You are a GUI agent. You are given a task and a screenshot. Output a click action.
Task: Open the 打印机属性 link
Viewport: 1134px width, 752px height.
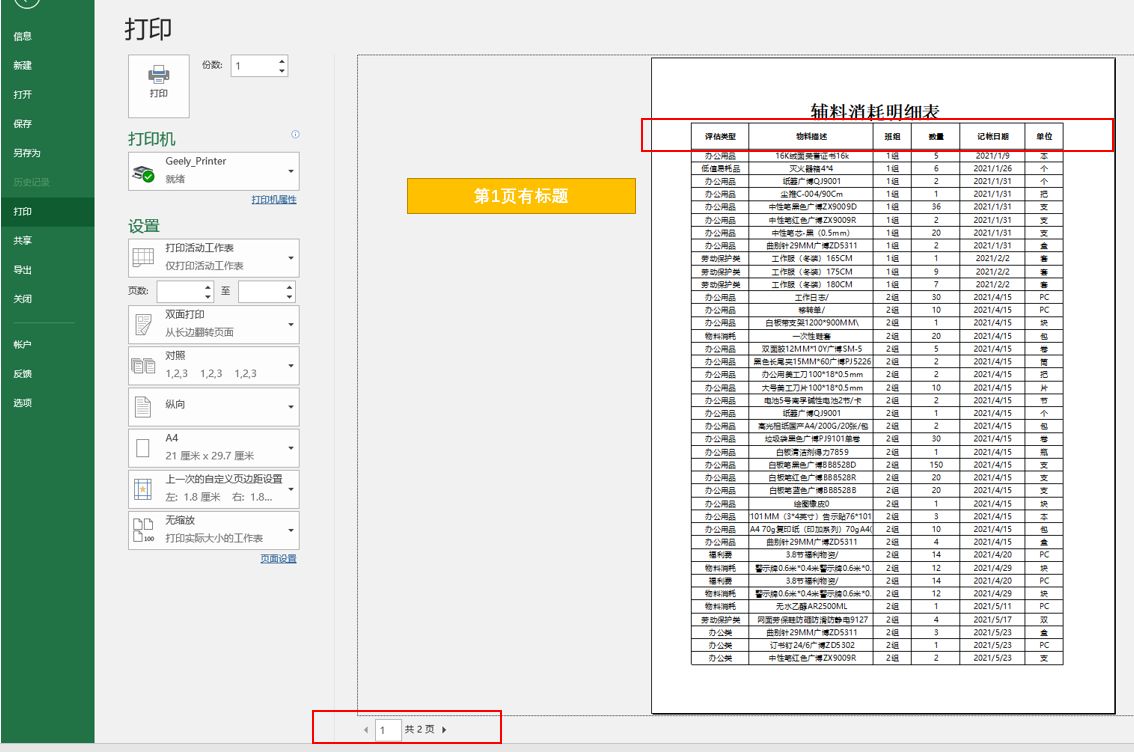click(x=274, y=200)
